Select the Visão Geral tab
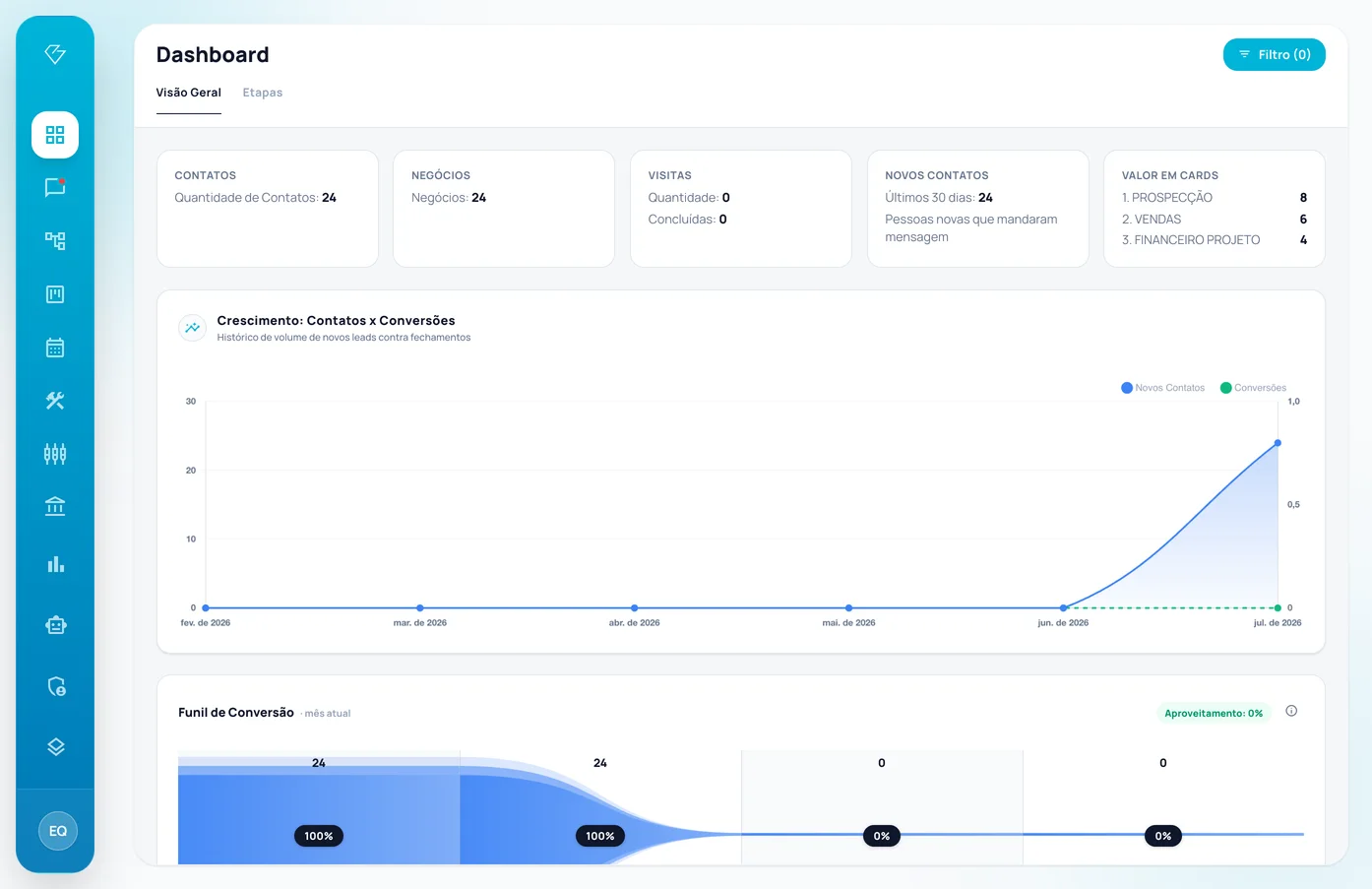The image size is (1372, 889). pyautogui.click(x=188, y=93)
